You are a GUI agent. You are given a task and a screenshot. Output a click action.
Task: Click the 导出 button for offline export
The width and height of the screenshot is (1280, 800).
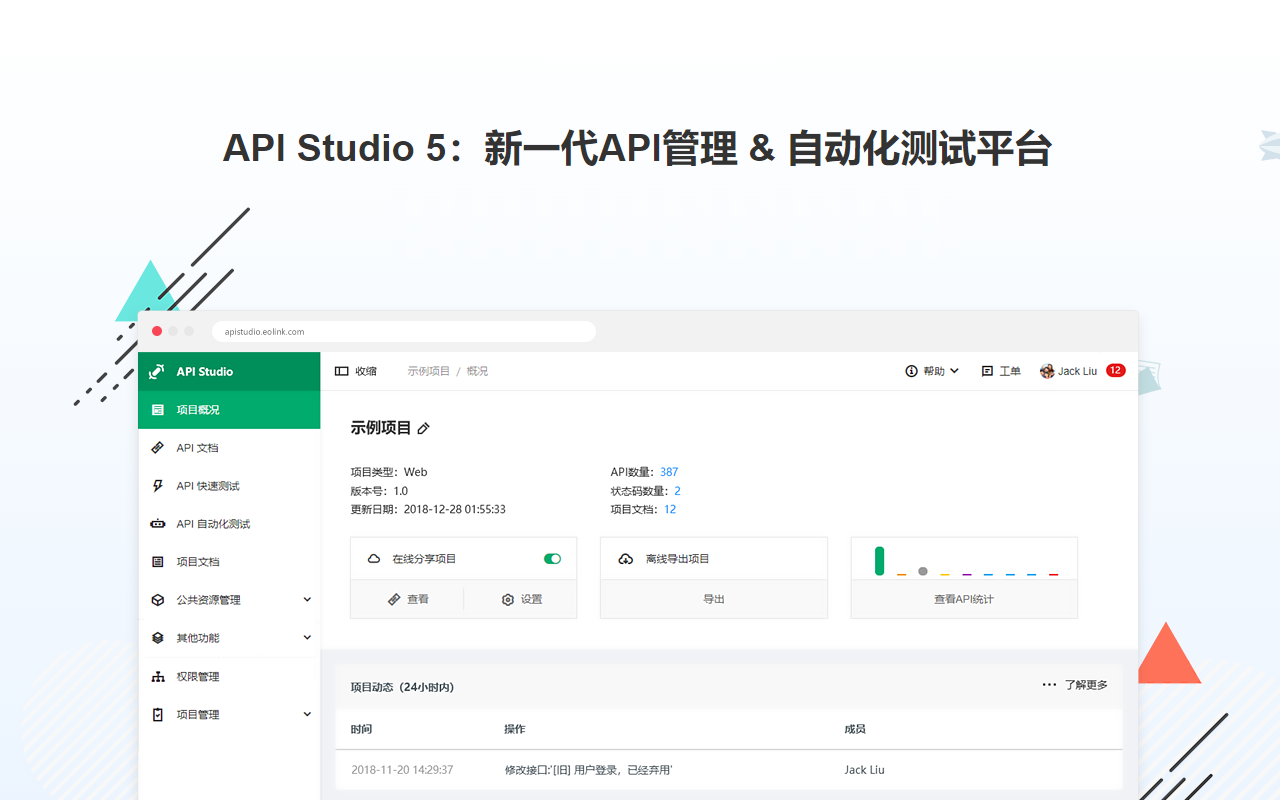click(x=713, y=598)
